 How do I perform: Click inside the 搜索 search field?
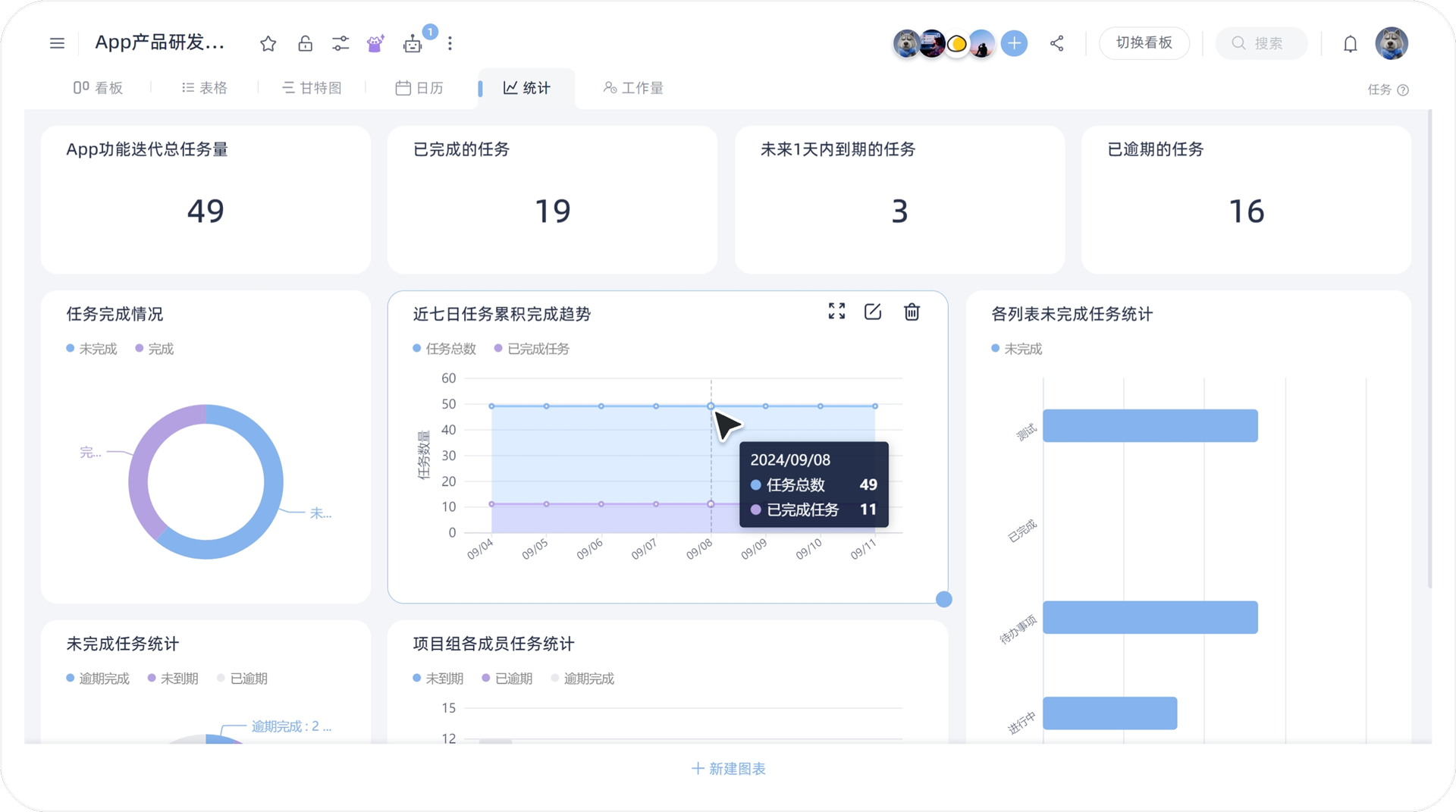[1261, 43]
